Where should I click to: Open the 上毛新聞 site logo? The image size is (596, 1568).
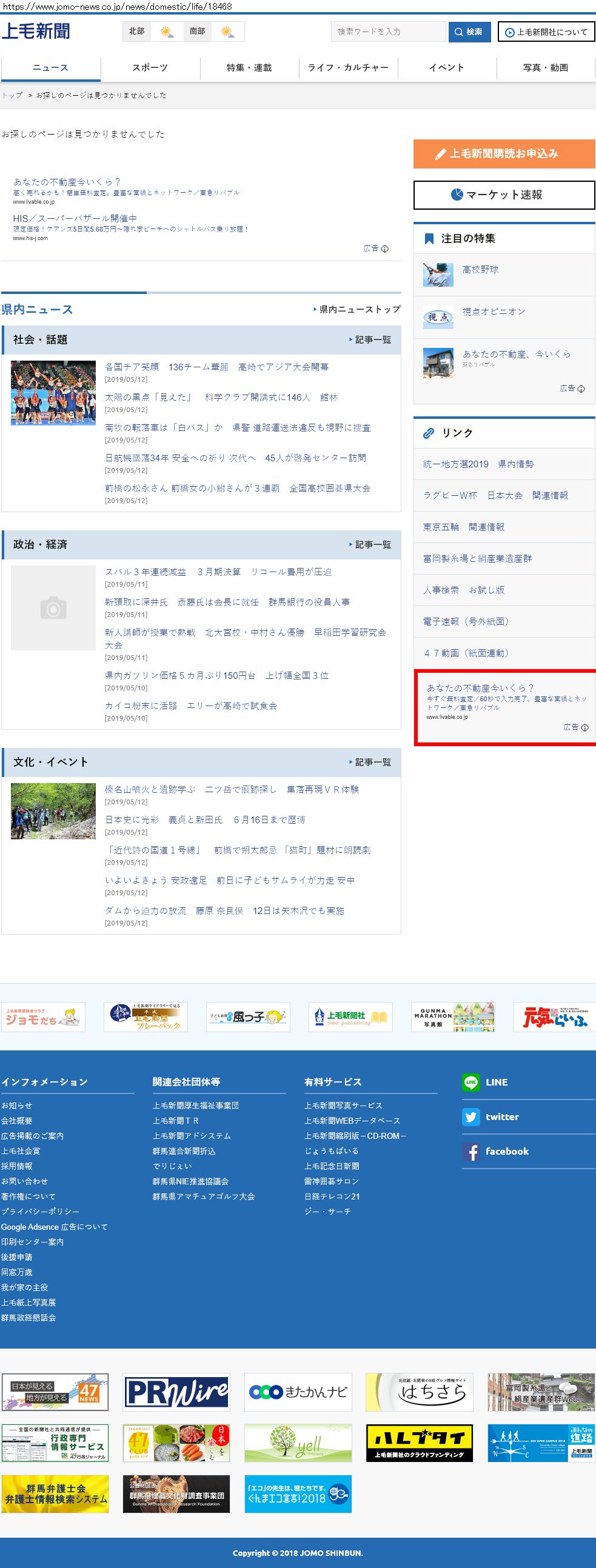(x=36, y=31)
